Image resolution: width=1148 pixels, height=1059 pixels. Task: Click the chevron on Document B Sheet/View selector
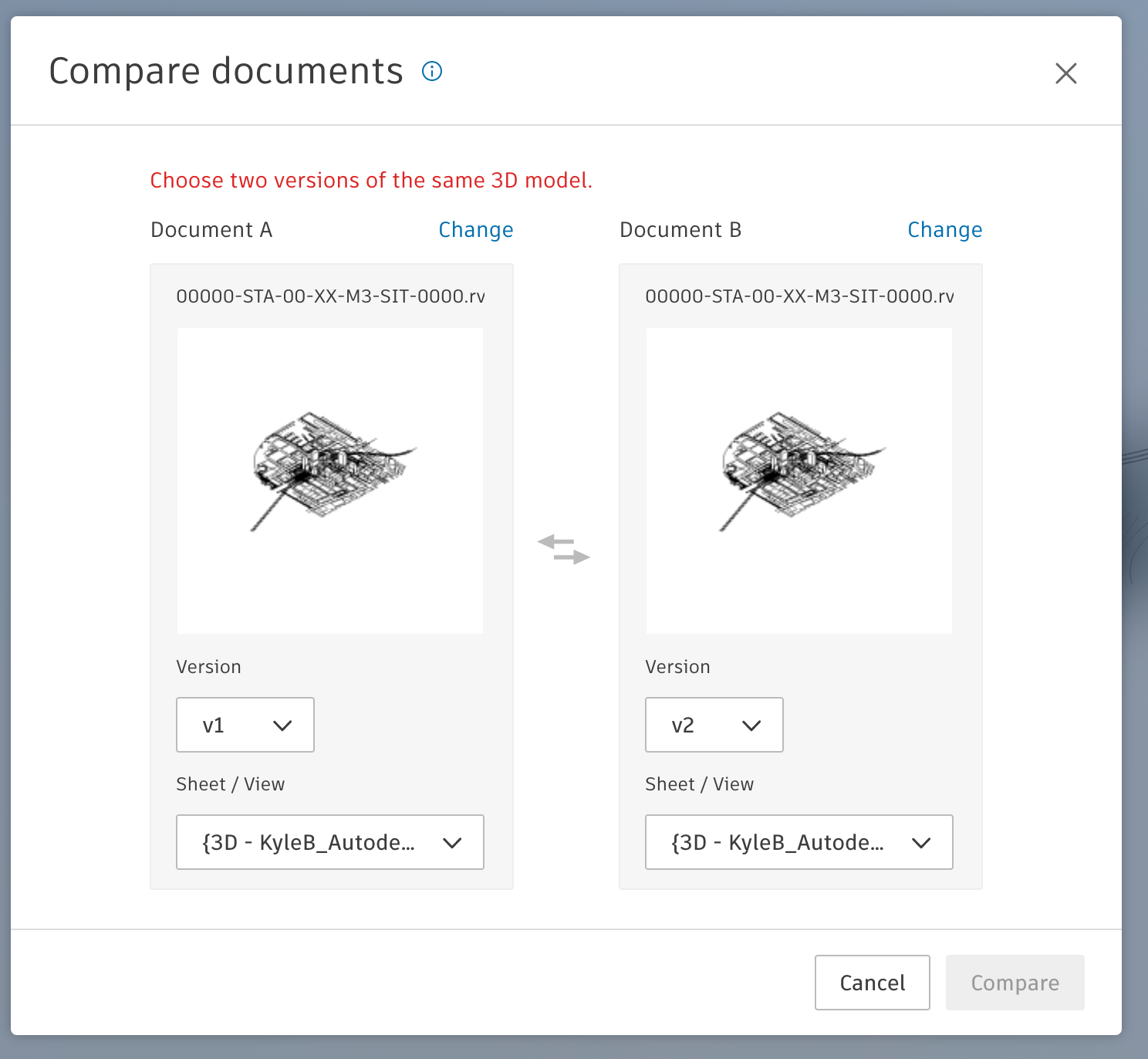922,842
